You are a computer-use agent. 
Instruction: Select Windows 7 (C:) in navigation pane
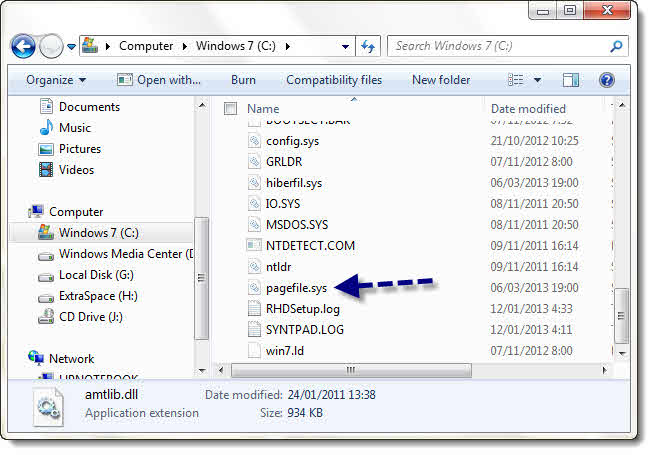[x=101, y=233]
